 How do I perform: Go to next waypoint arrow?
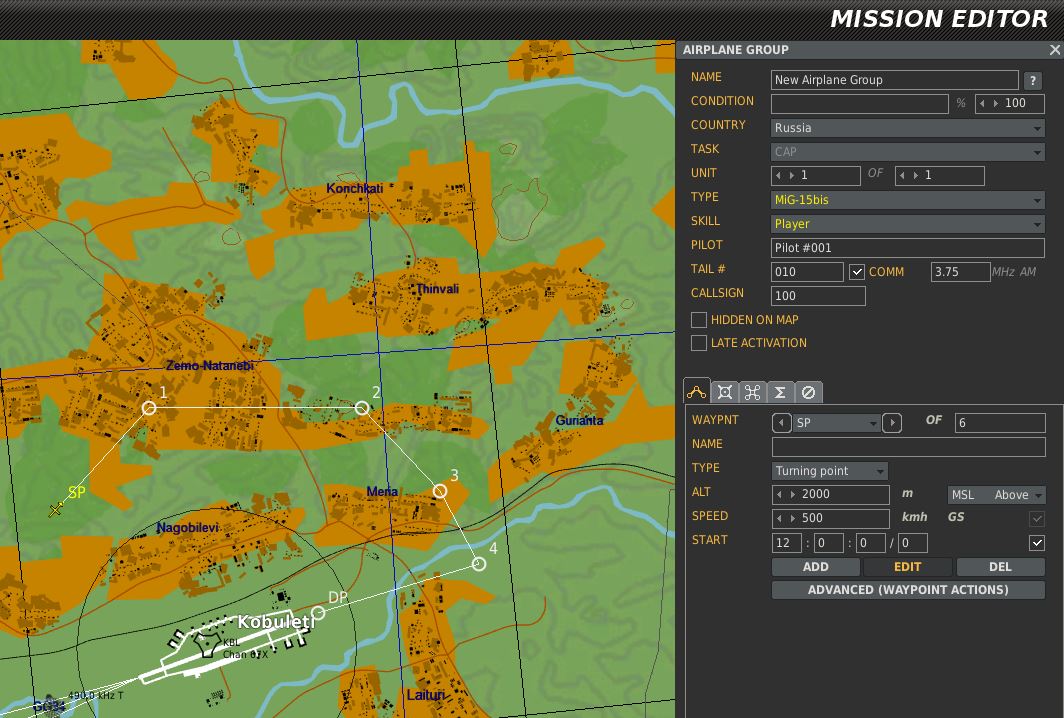click(892, 423)
